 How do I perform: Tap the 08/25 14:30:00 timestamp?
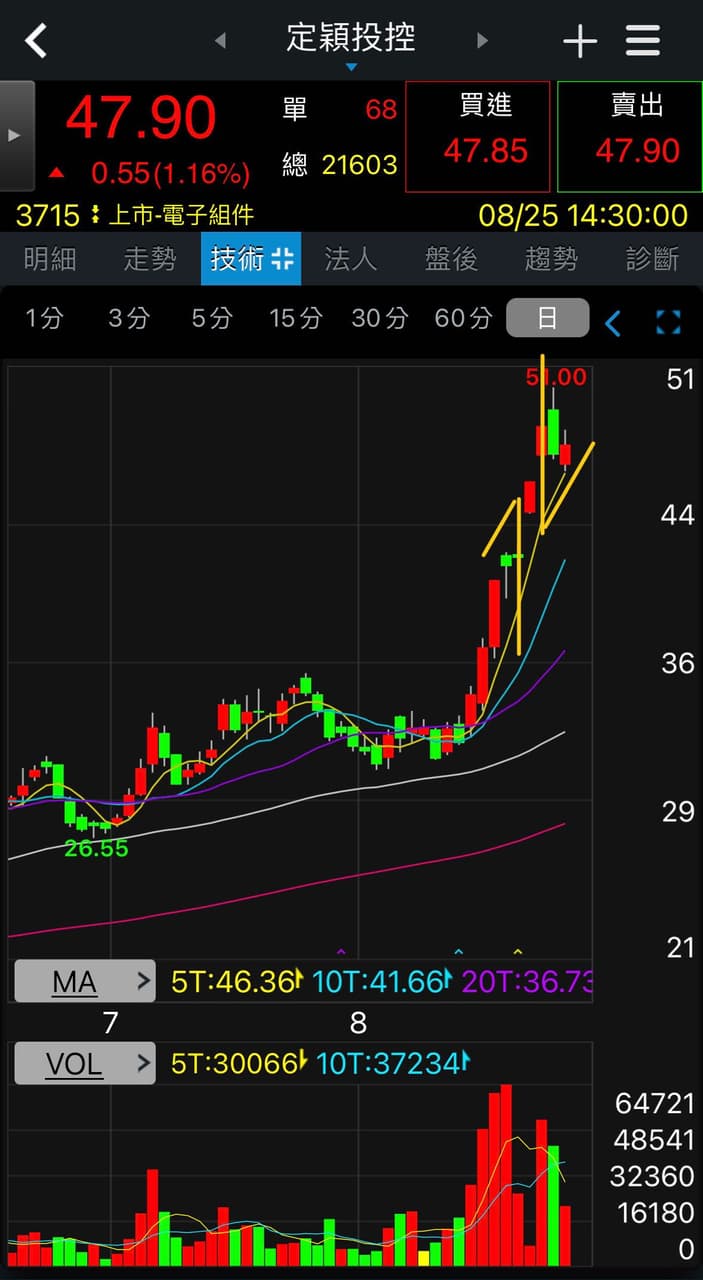[583, 215]
